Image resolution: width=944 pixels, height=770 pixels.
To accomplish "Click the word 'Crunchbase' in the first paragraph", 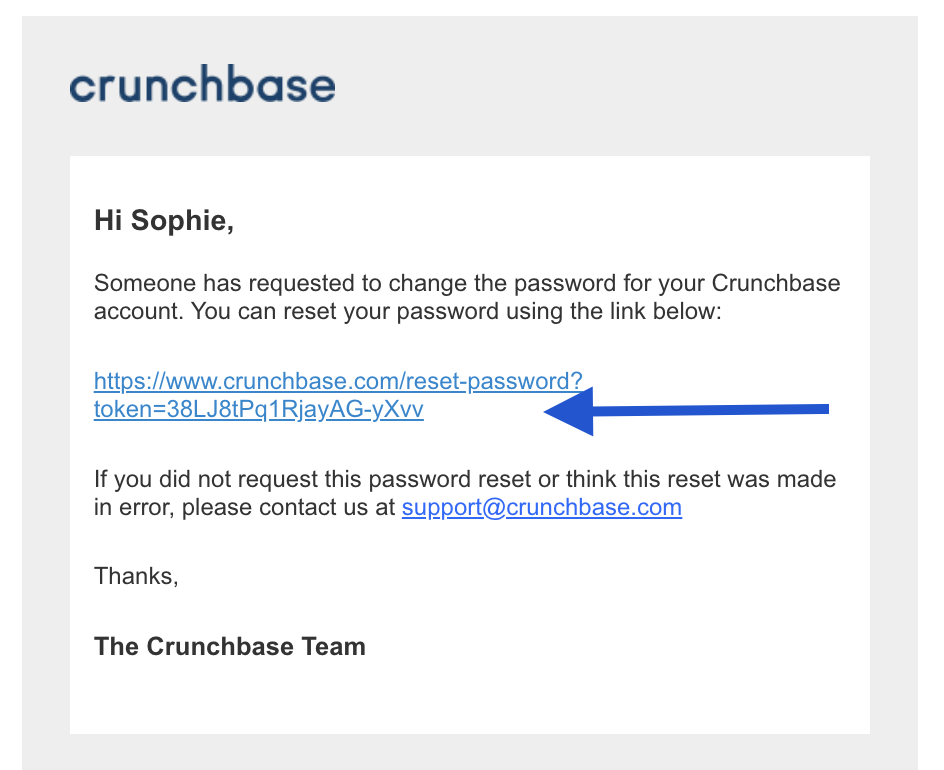I will (776, 283).
